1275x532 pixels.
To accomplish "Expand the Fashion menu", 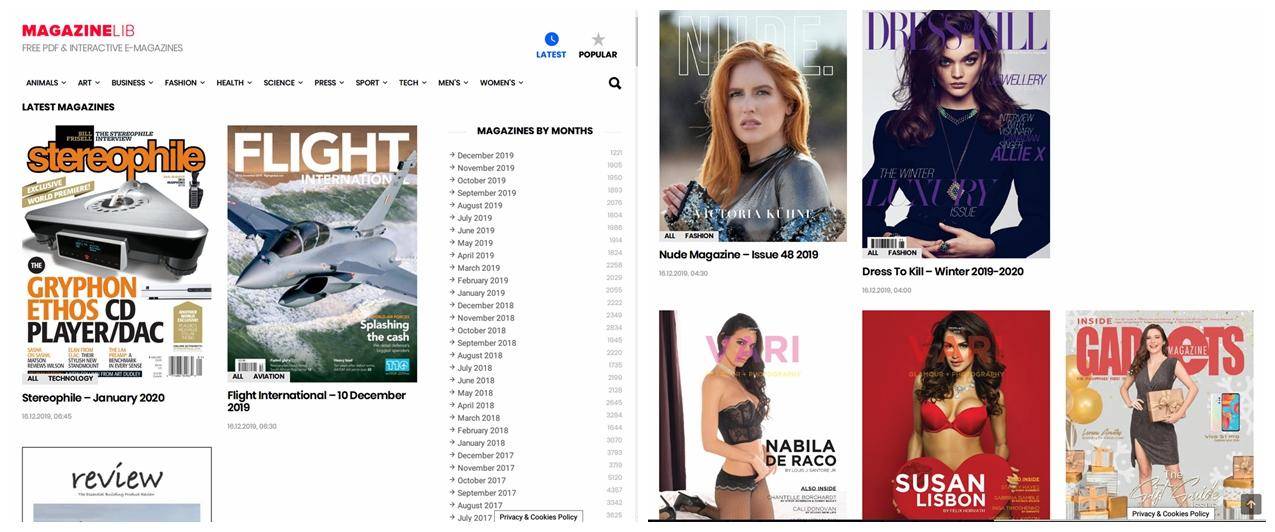I will tap(185, 83).
